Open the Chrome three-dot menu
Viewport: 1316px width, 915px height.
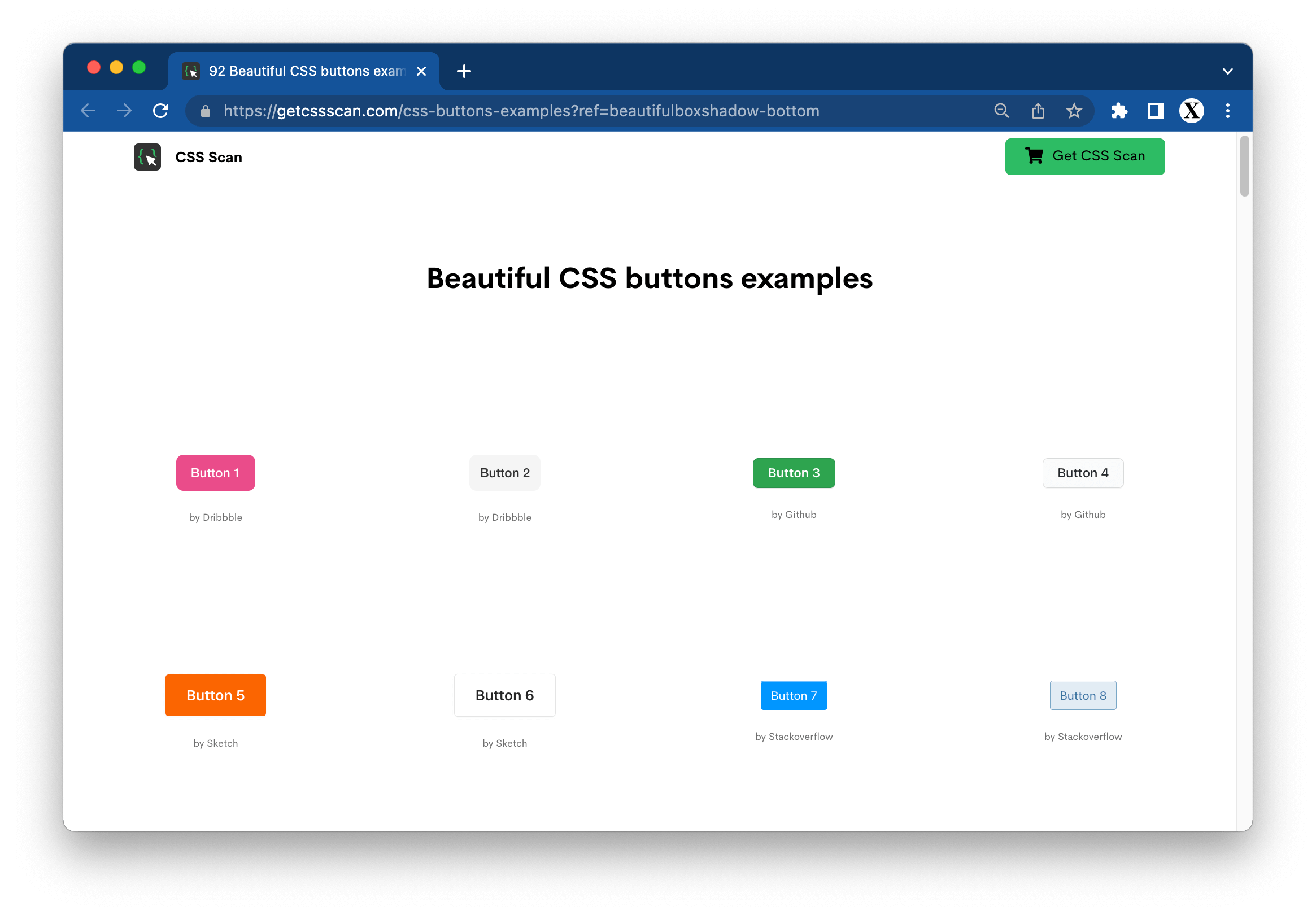(x=1227, y=111)
